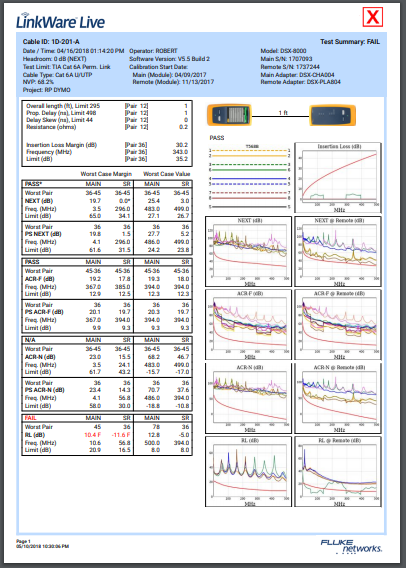
Task: Click the red X fail icon
Action: pyautogui.click(x=373, y=17)
